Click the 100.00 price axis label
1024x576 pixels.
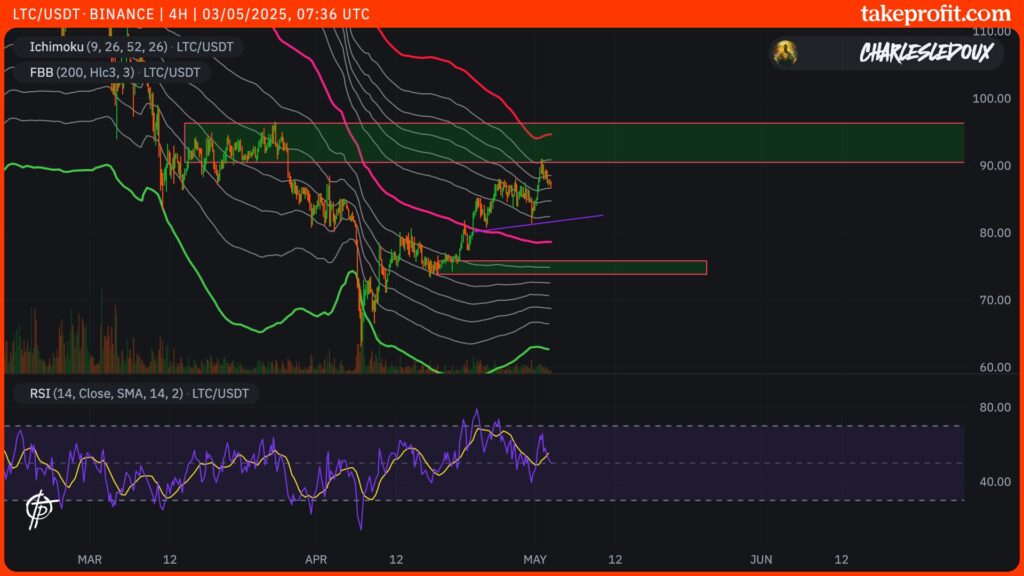991,99
